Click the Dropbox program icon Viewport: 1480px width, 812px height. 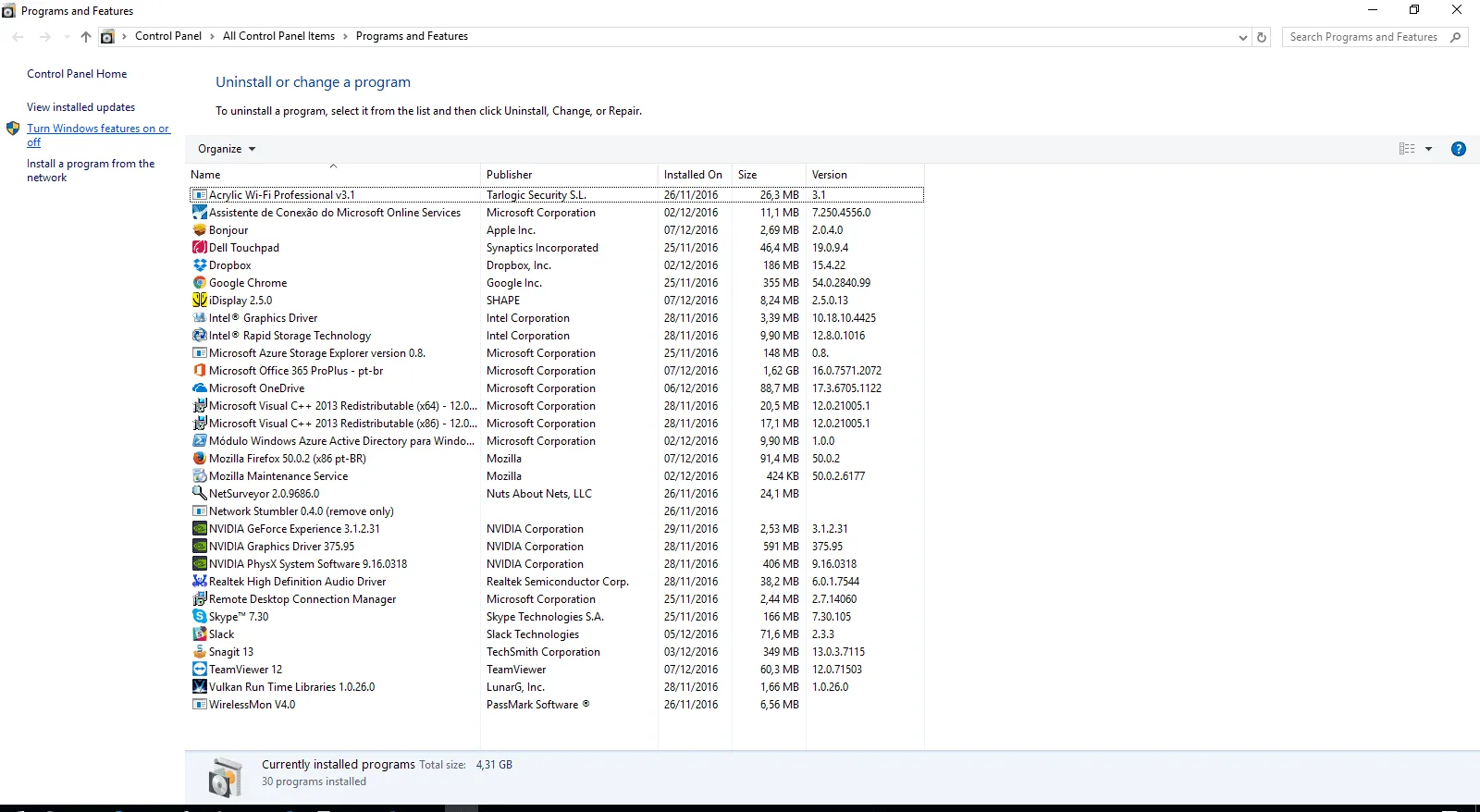[199, 265]
